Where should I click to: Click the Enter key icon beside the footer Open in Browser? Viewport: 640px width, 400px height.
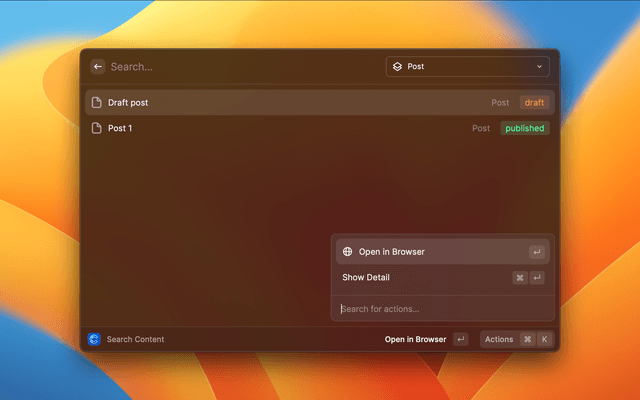460,339
